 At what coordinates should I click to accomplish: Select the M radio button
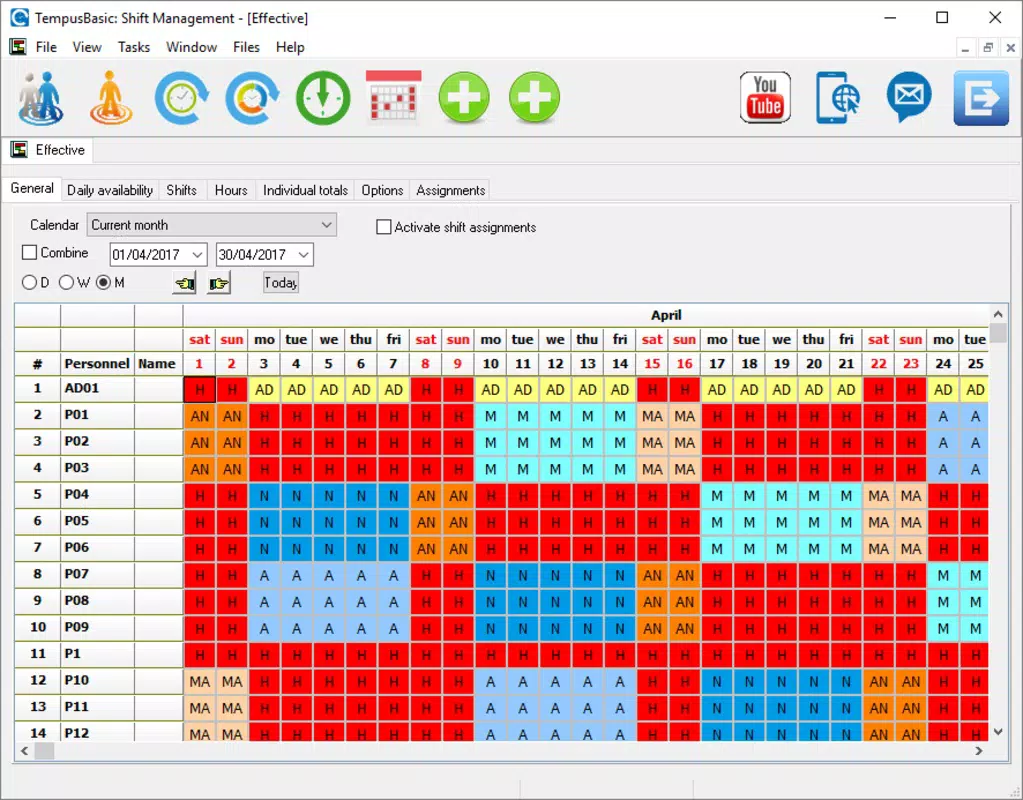point(103,283)
